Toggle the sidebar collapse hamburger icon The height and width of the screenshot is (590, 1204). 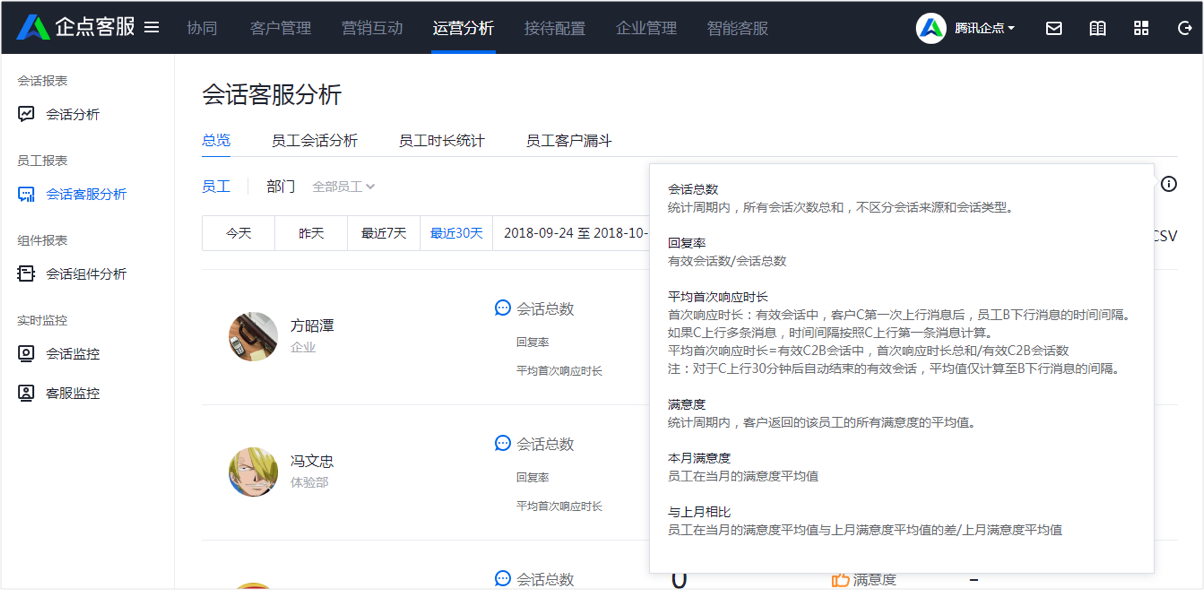tap(152, 27)
